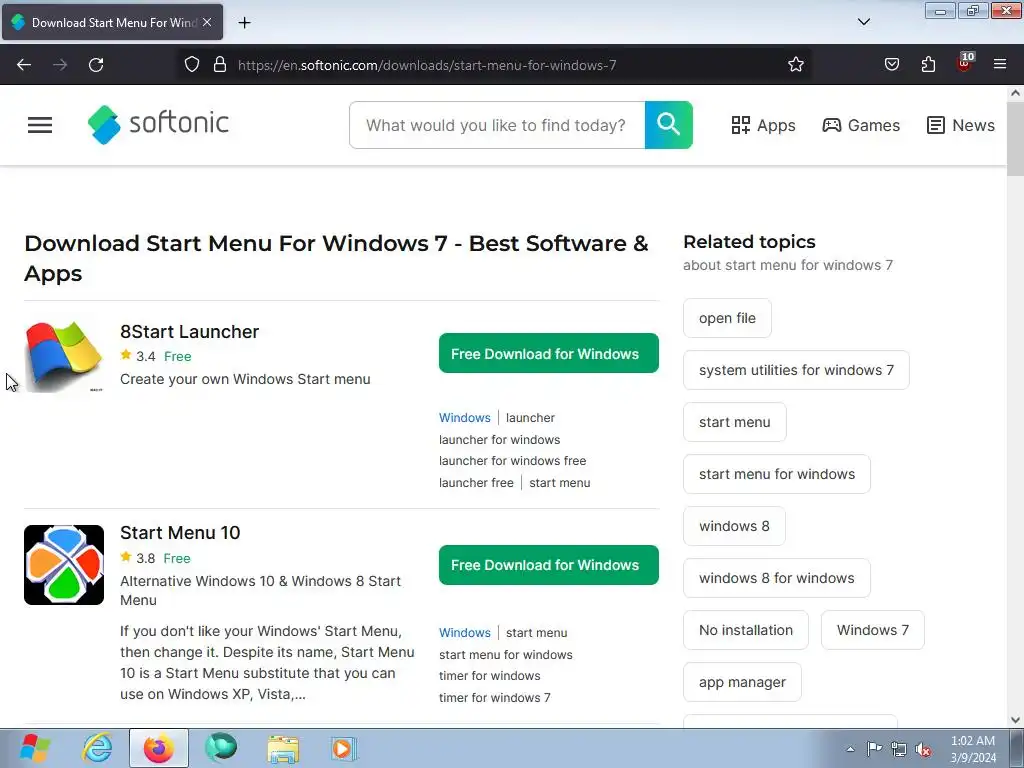Open the Apps section
Viewport: 1024px width, 768px height.
pyautogui.click(x=763, y=125)
